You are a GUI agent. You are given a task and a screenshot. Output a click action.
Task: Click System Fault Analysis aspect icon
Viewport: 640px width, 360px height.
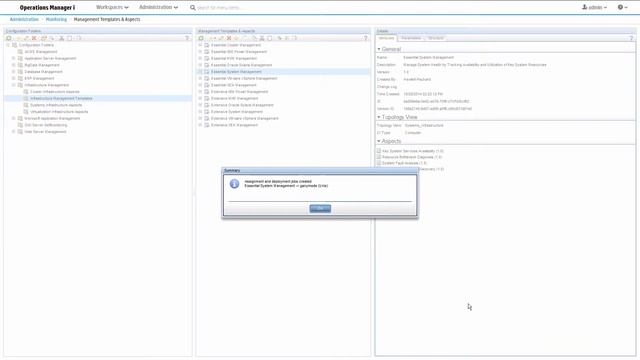[x=379, y=163]
